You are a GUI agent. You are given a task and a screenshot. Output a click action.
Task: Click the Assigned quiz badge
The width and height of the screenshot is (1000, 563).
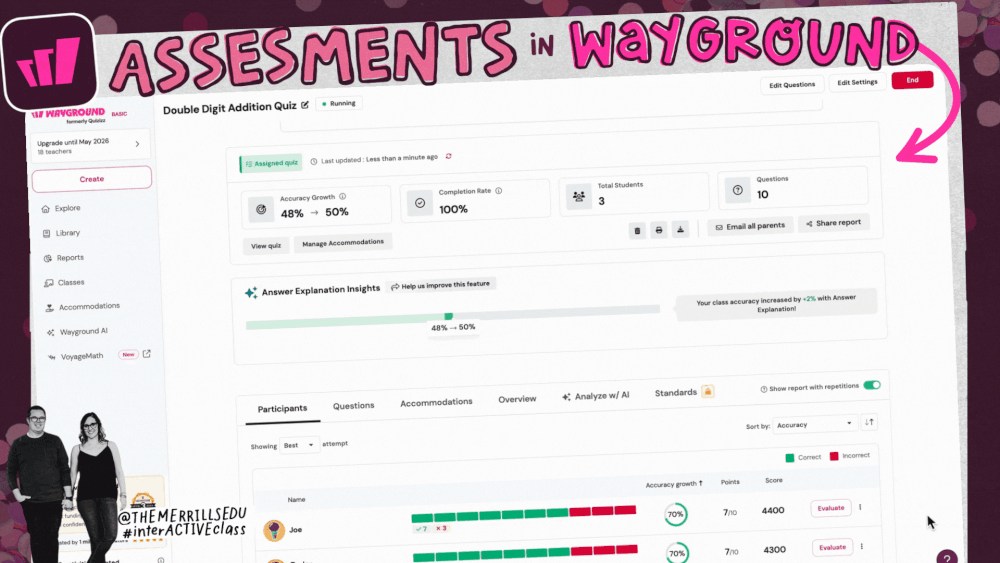point(272,163)
